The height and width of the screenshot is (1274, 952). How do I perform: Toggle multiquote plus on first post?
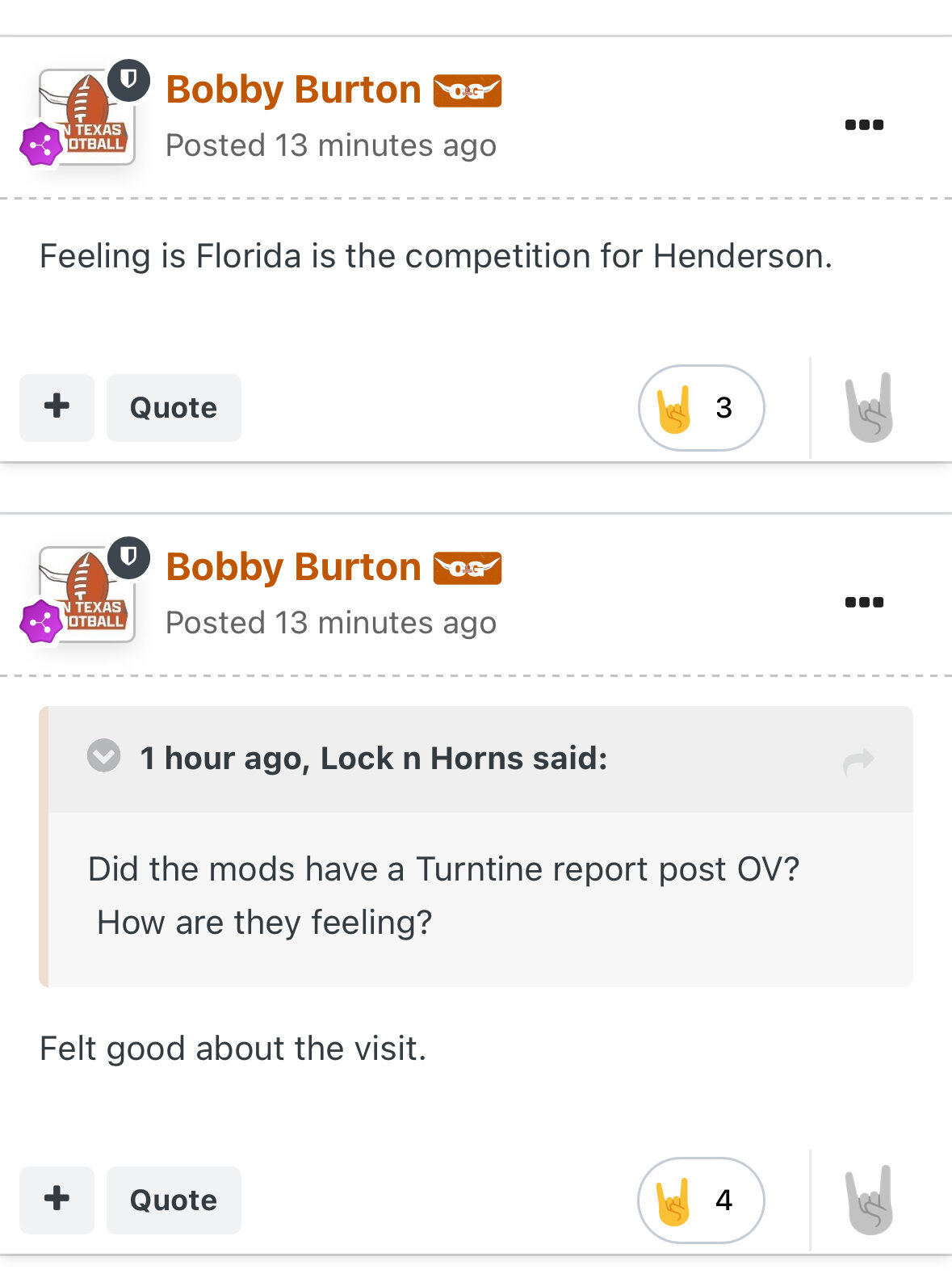tap(57, 407)
